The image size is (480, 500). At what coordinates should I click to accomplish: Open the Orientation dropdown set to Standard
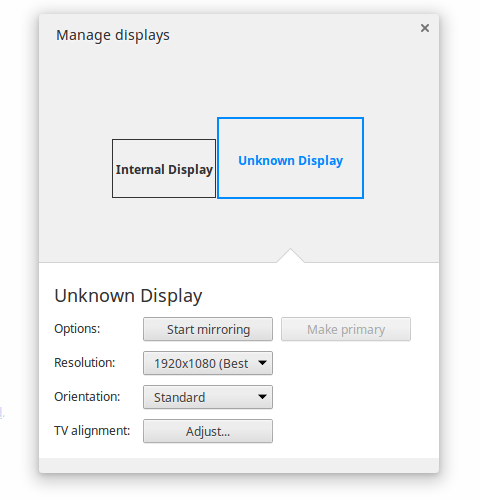208,397
